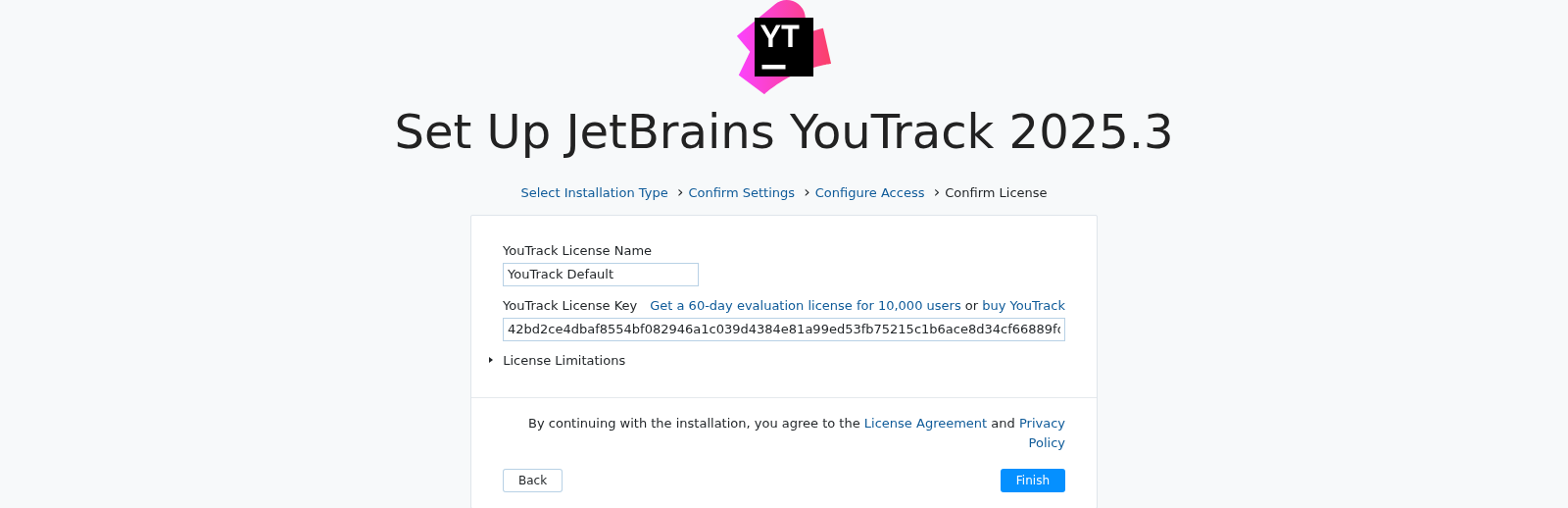
Task: Get a 60-day evaluation license
Action: (805, 306)
